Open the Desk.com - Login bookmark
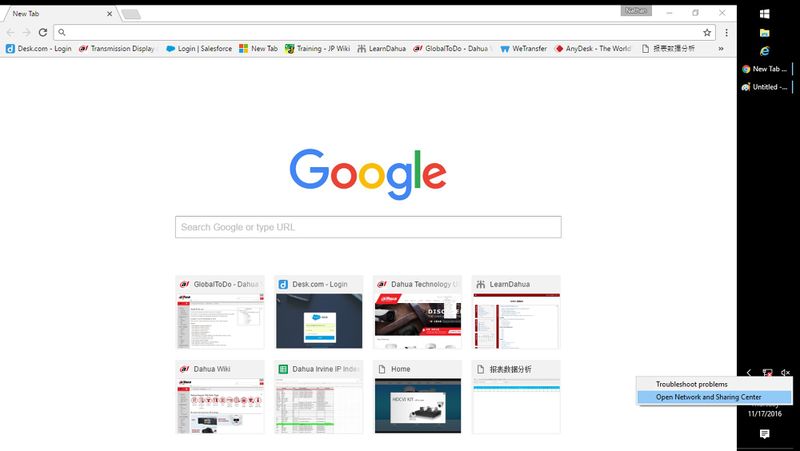 39,48
